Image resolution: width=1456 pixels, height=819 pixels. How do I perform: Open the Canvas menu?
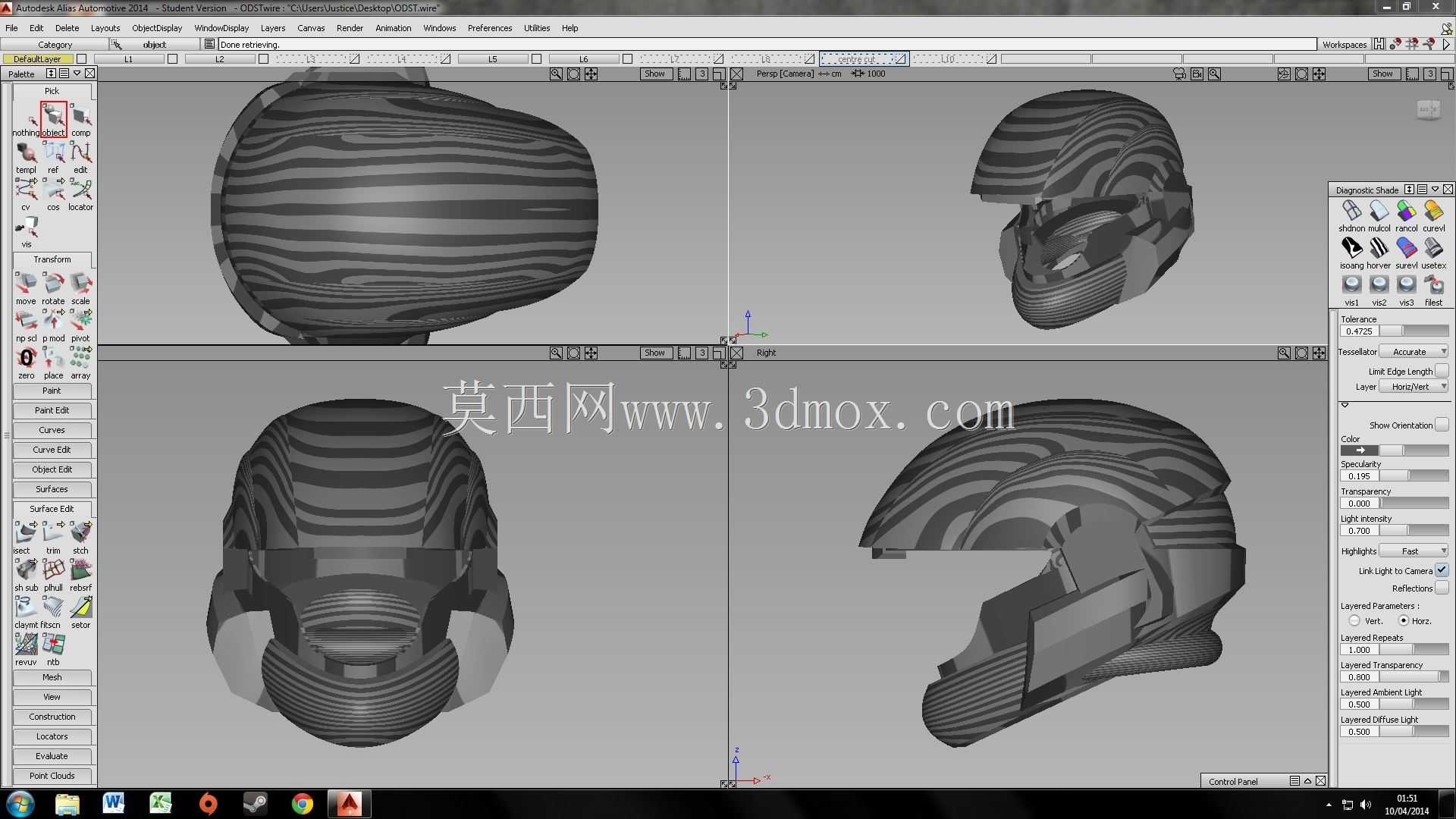coord(311,28)
